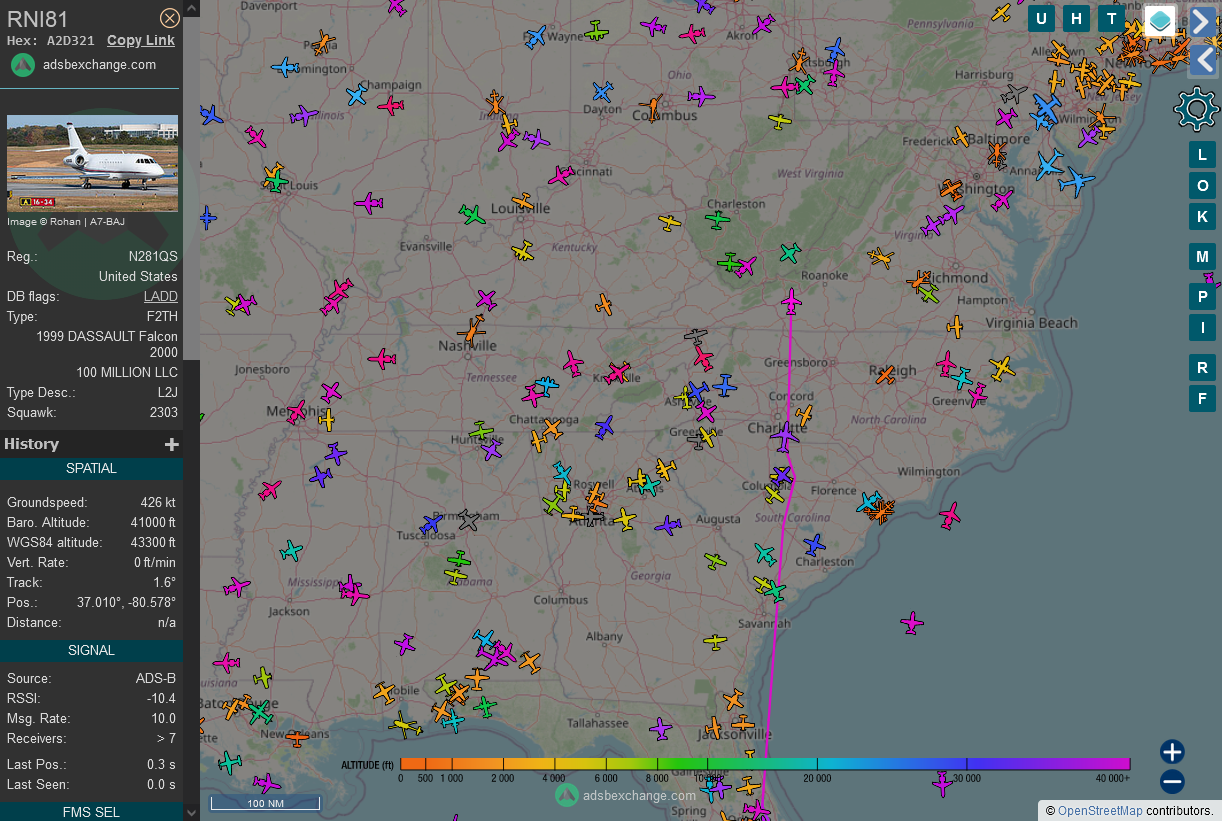Select the baro altitude 41000 ft
The image size is (1222, 821).
click(153, 522)
